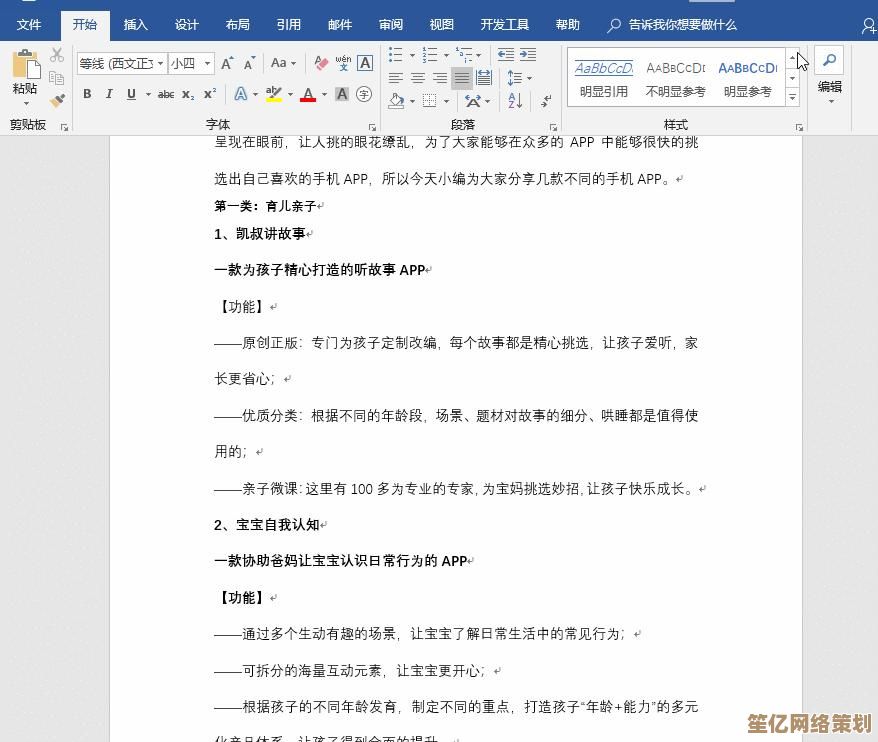Apply yellow text highlight color

[x=274, y=94]
